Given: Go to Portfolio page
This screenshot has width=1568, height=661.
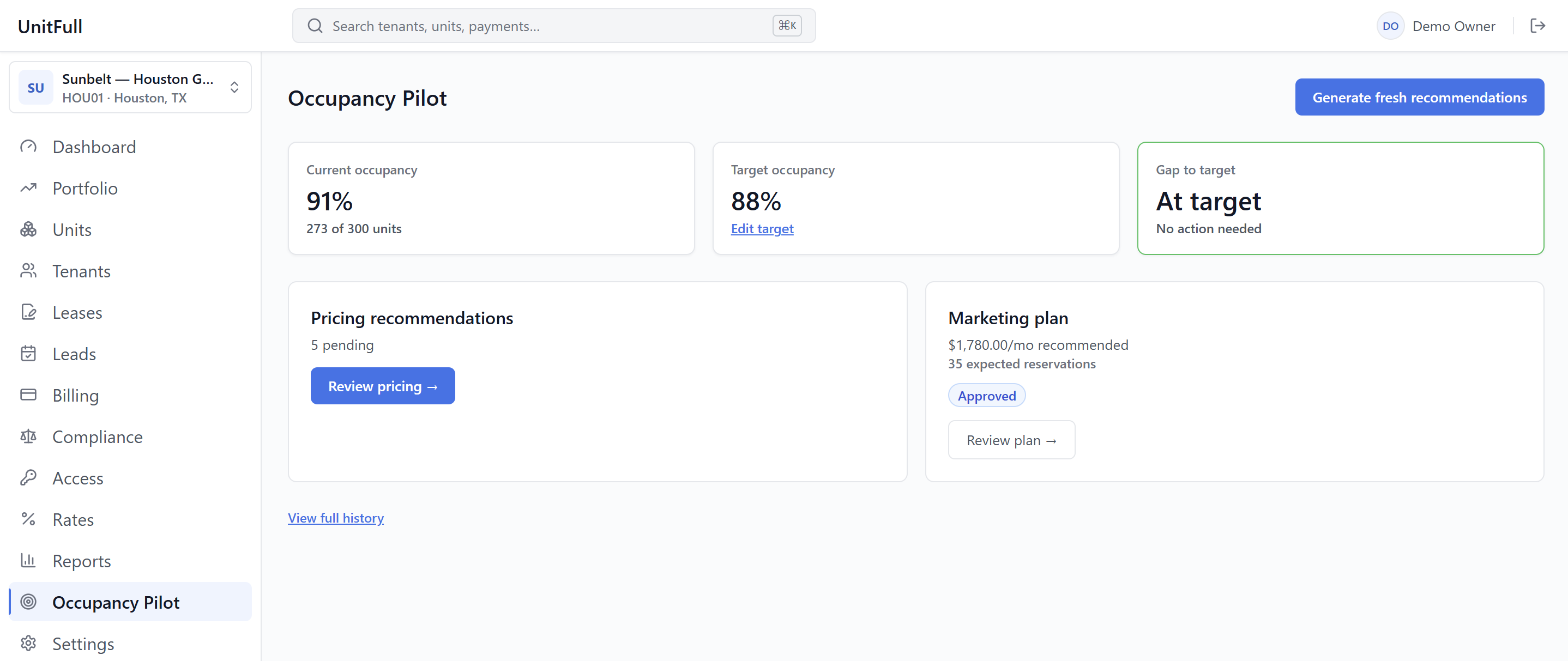Looking at the screenshot, I should [x=130, y=188].
